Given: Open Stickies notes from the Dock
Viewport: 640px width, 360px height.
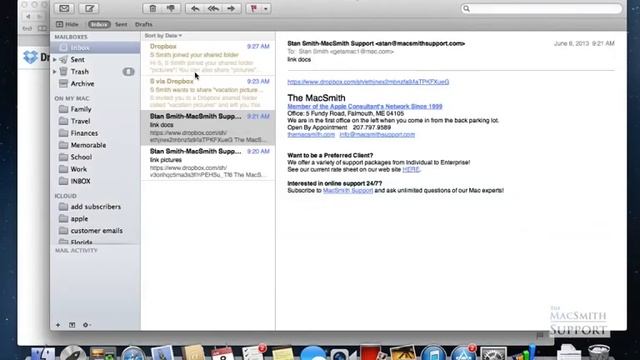Looking at the screenshot, I should click(282, 354).
